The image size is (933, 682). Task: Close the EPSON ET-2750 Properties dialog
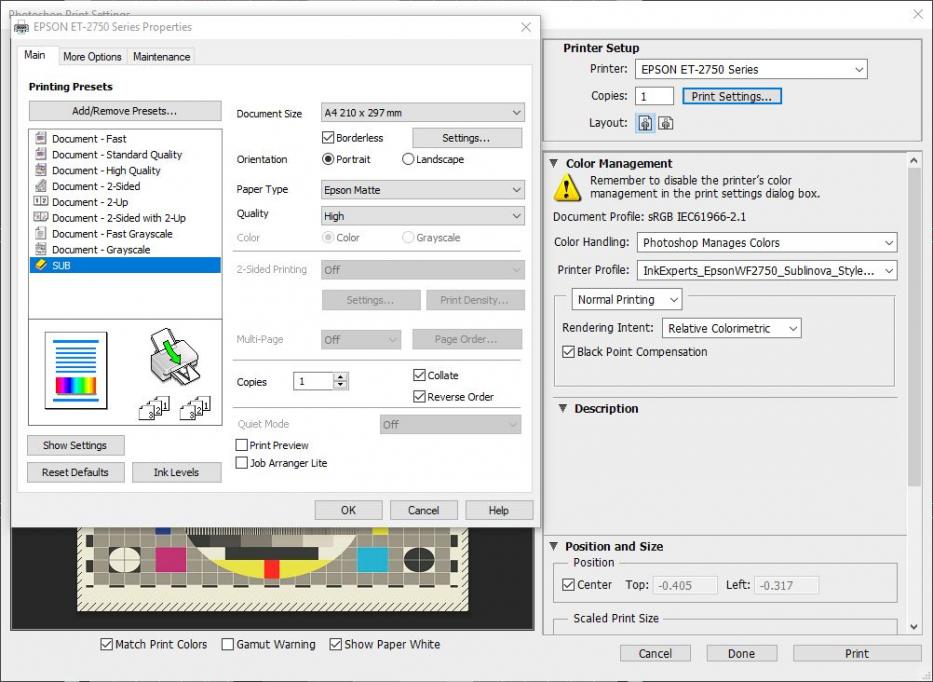[x=526, y=27]
